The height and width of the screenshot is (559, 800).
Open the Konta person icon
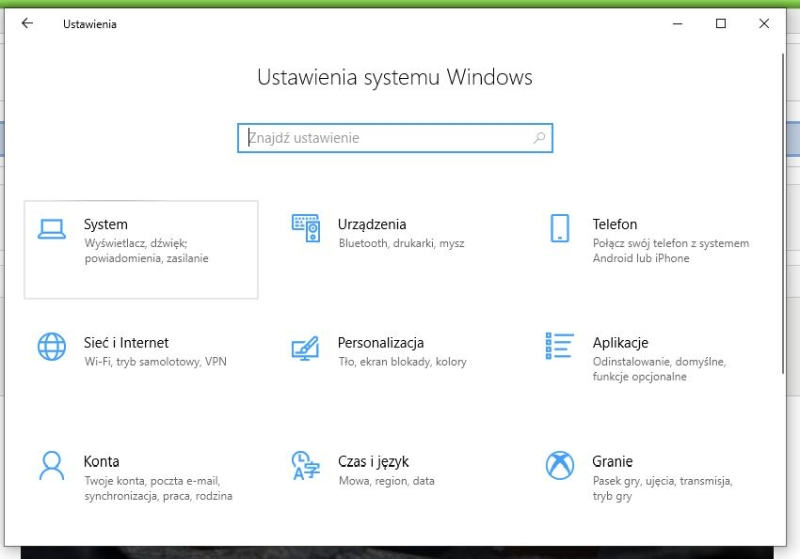pos(52,465)
